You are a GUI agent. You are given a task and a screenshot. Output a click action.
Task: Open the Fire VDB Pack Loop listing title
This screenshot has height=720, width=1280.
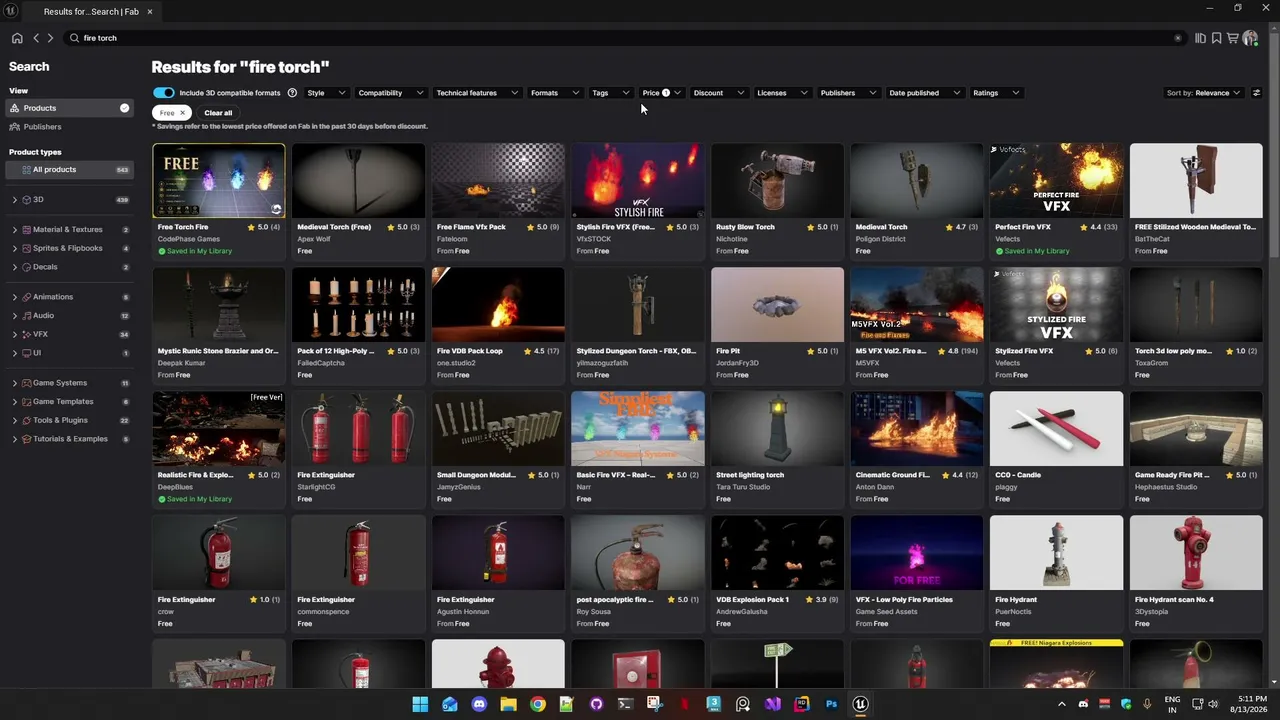tap(470, 351)
